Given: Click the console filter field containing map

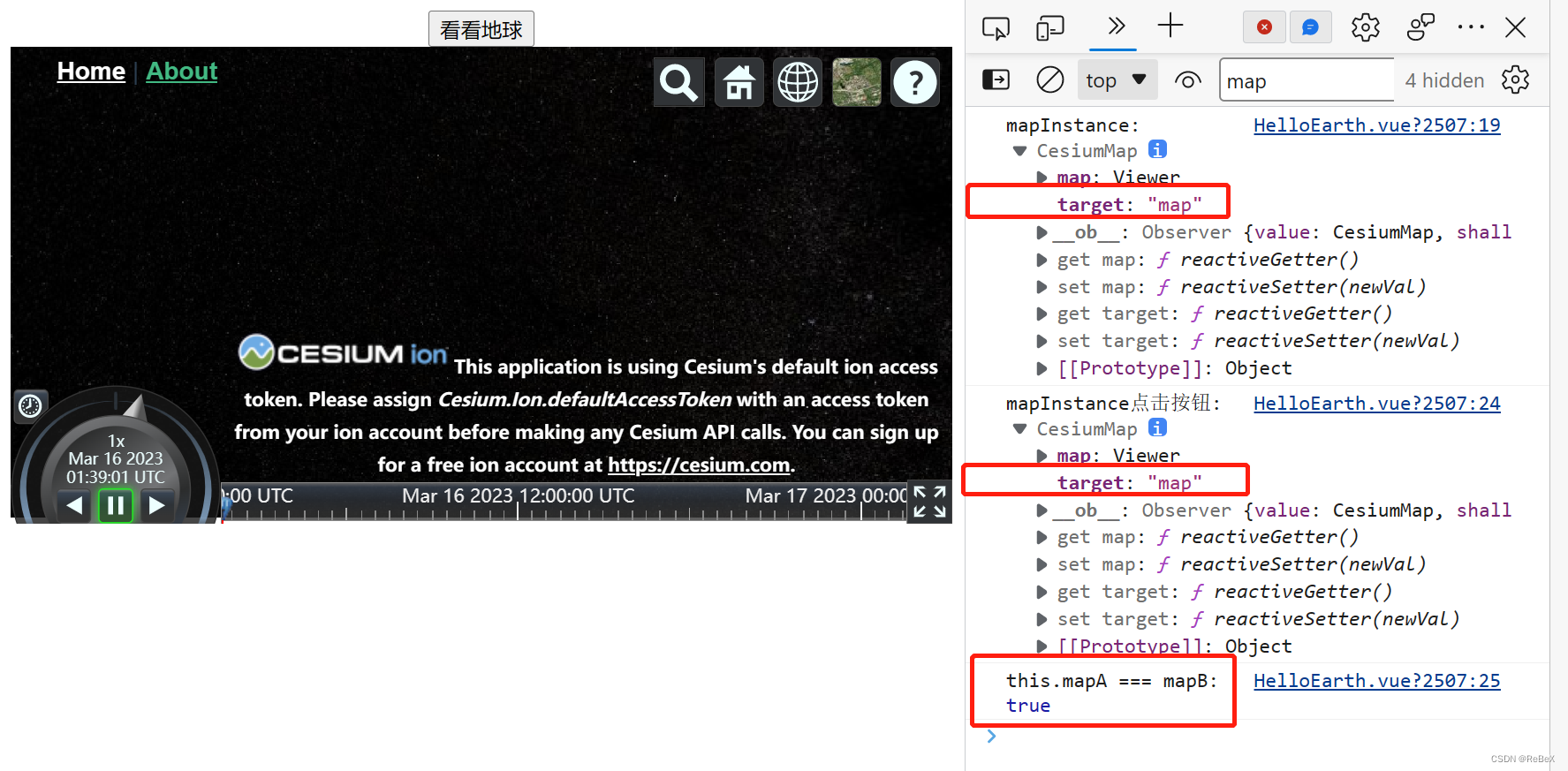Looking at the screenshot, I should click(1307, 80).
